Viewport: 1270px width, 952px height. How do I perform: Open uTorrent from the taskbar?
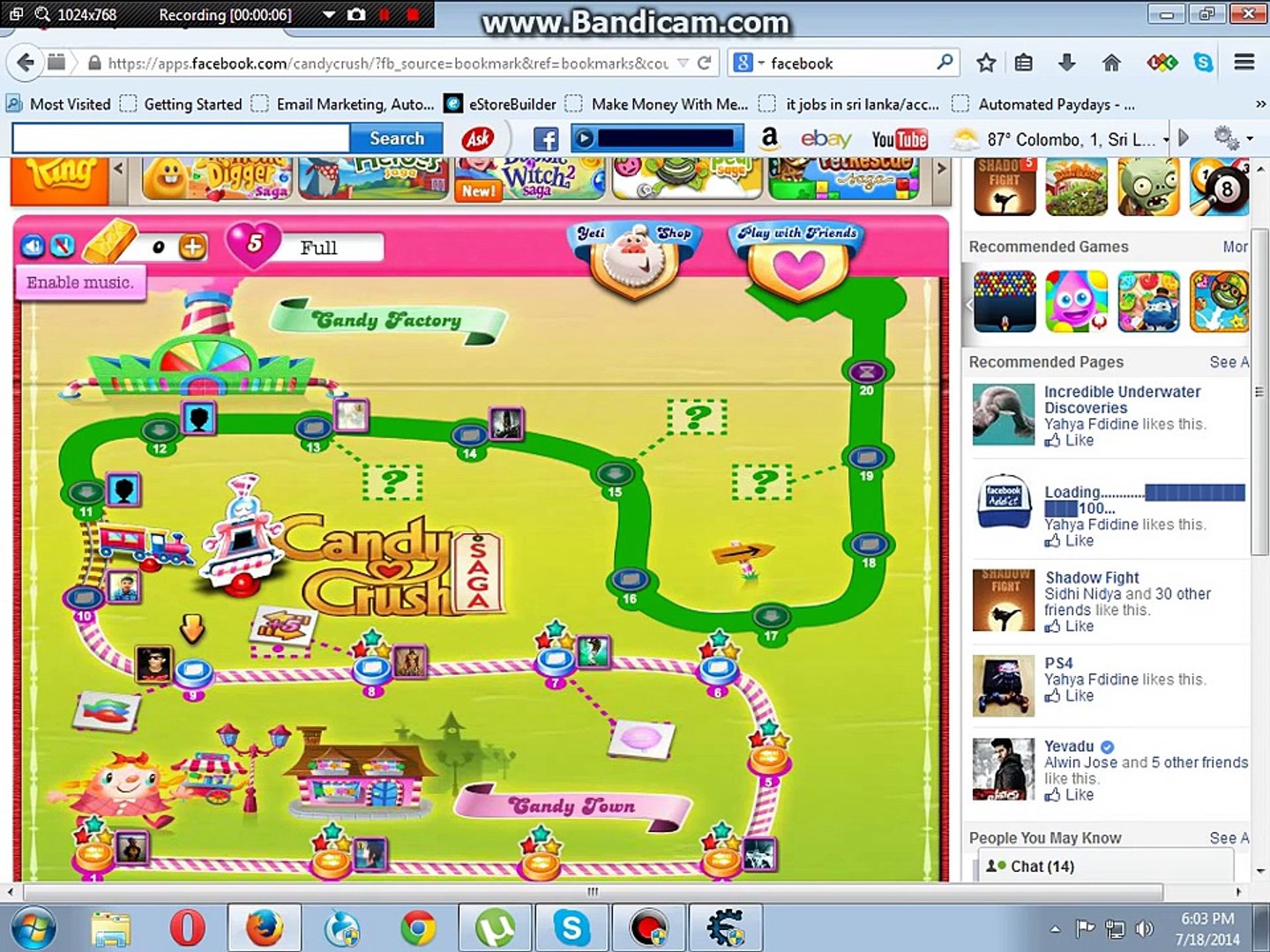point(495,928)
